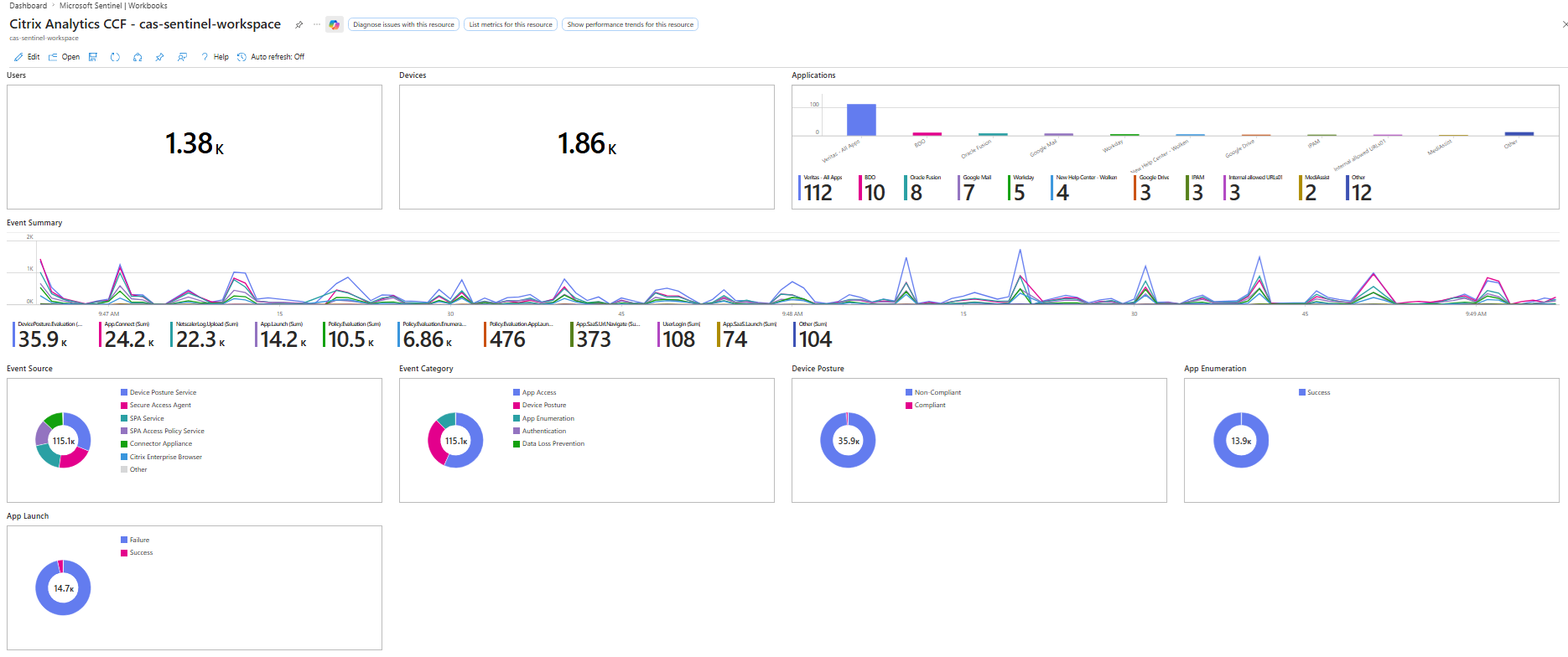Click the Workday 5 value
Screen dimensions: 1568x657
tap(1020, 193)
